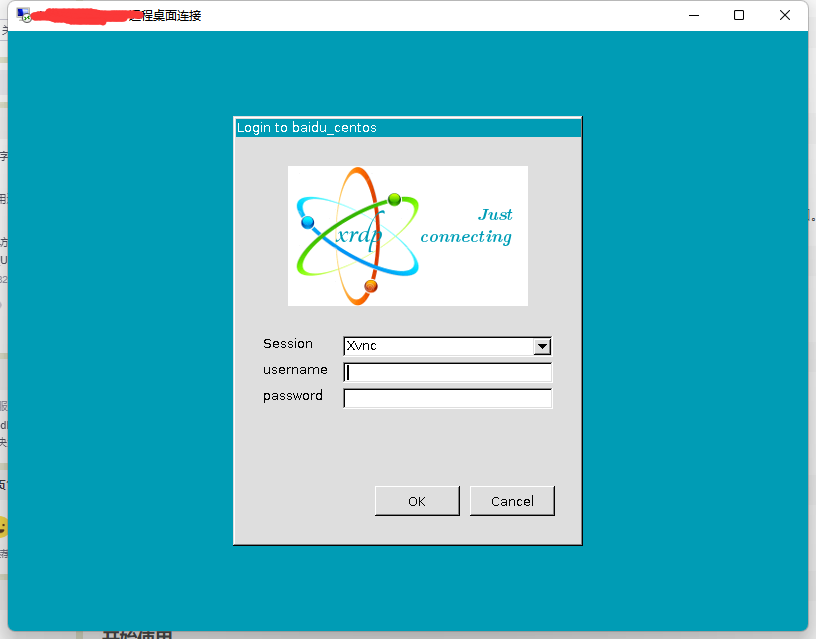816x639 pixels.
Task: Dismiss the login dialog with Cancel
Action: 512,501
